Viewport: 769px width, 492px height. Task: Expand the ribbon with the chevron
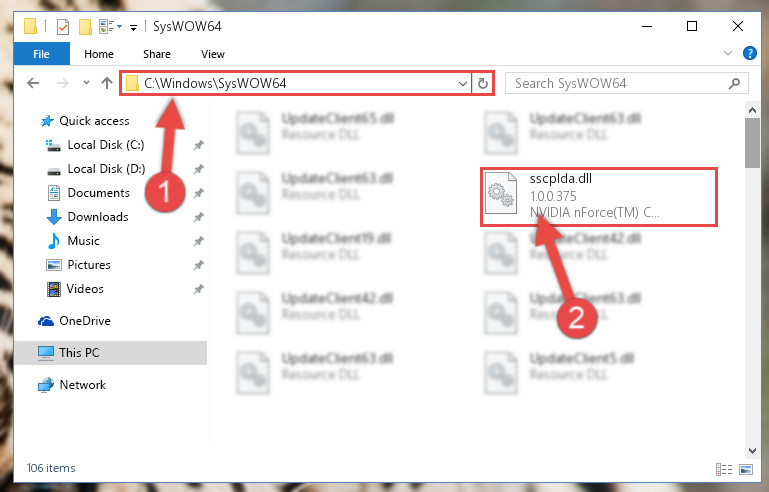pyautogui.click(x=728, y=53)
